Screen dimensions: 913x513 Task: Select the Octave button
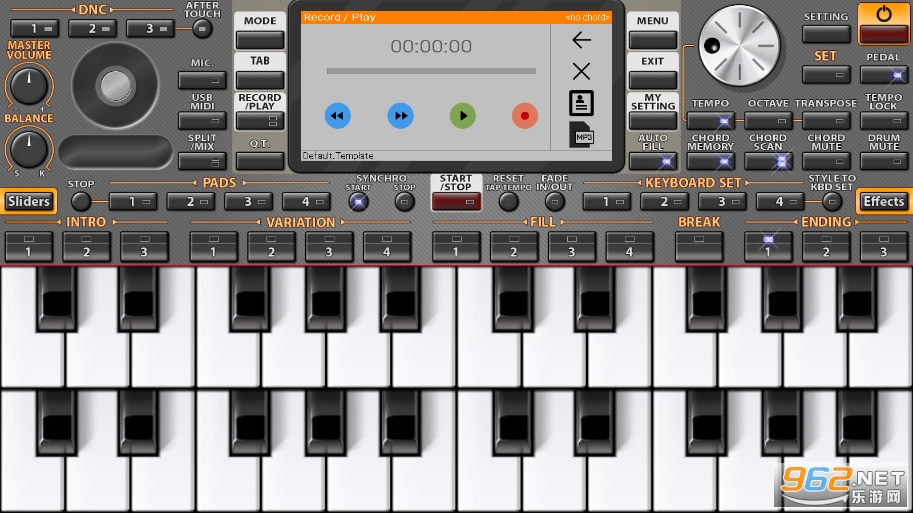coord(768,121)
